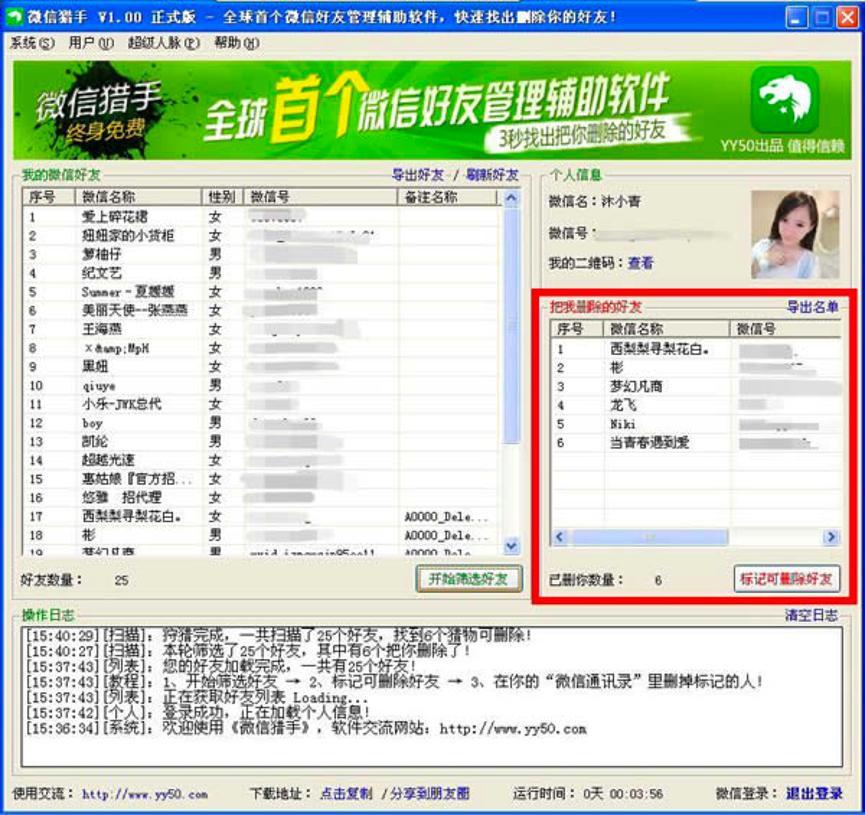Minimize the 微信猎手 window
The width and height of the screenshot is (865, 815).
795,18
